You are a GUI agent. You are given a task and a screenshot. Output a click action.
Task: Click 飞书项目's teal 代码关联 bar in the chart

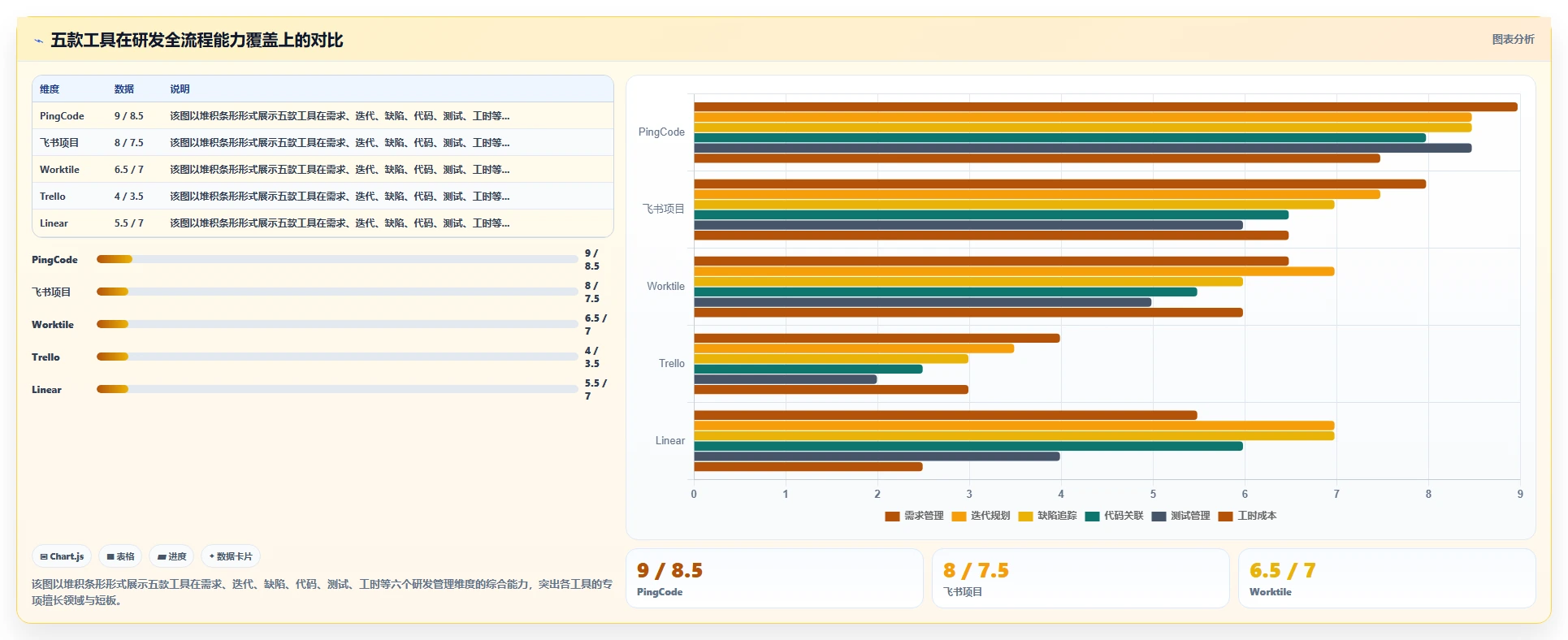991,215
